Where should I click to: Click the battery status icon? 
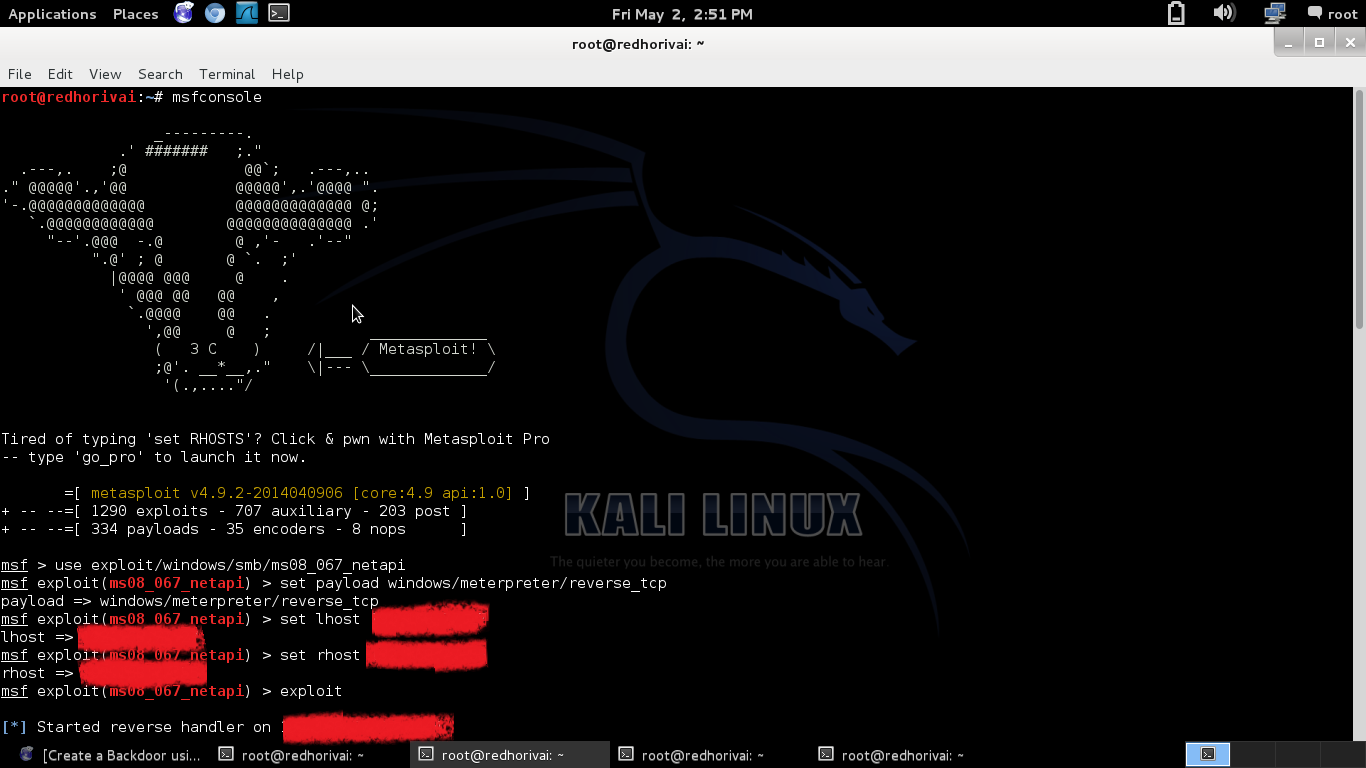[x=1176, y=13]
